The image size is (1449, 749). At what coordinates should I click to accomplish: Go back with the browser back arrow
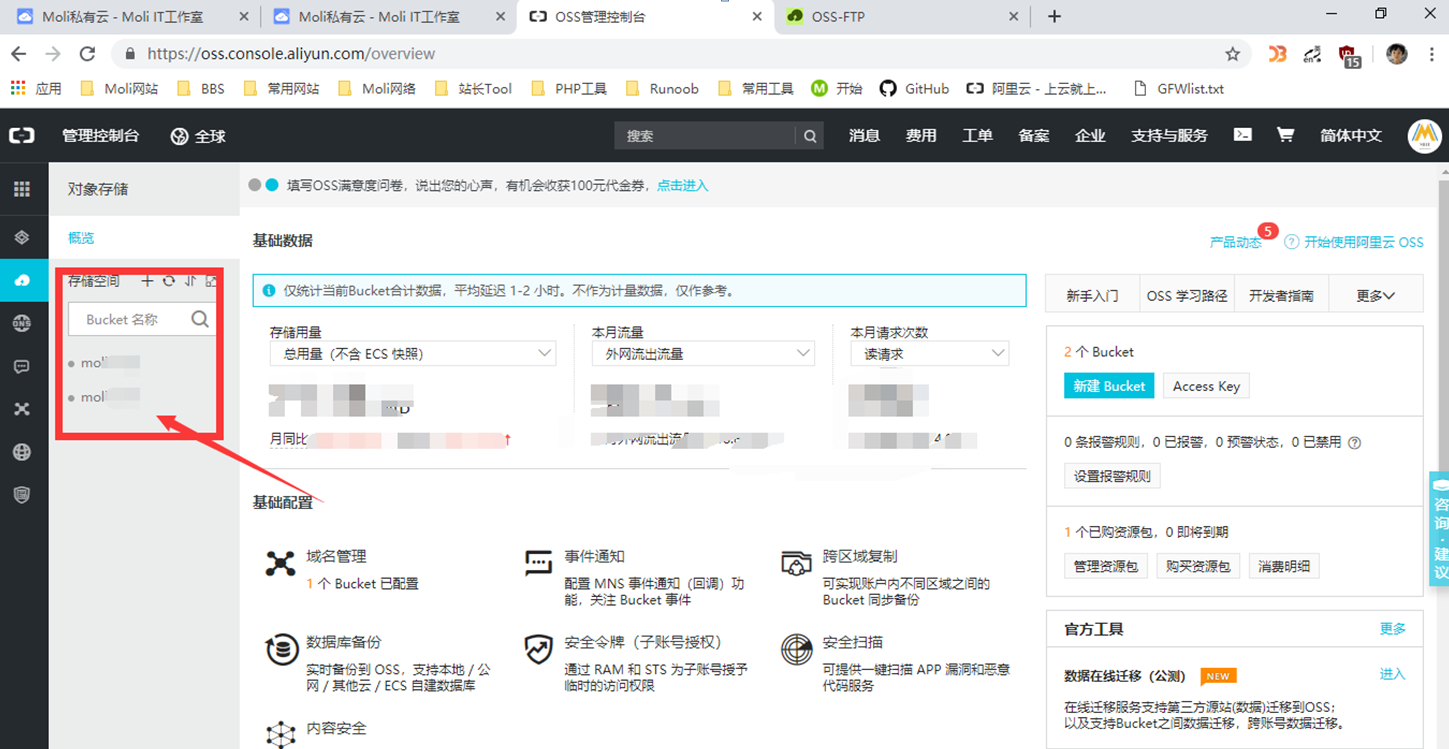(19, 54)
